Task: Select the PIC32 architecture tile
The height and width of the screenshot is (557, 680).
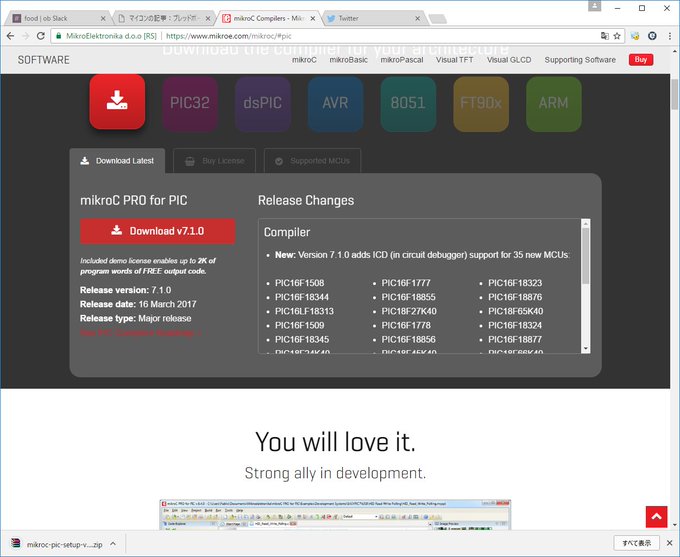Action: click(x=190, y=104)
